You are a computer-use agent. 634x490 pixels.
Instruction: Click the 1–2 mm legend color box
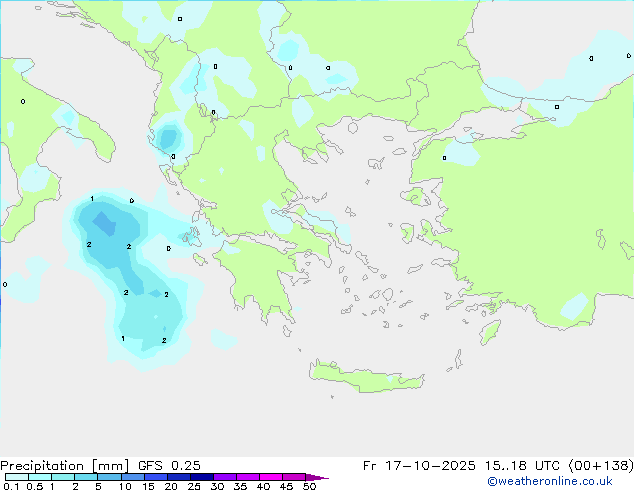(x=63, y=477)
